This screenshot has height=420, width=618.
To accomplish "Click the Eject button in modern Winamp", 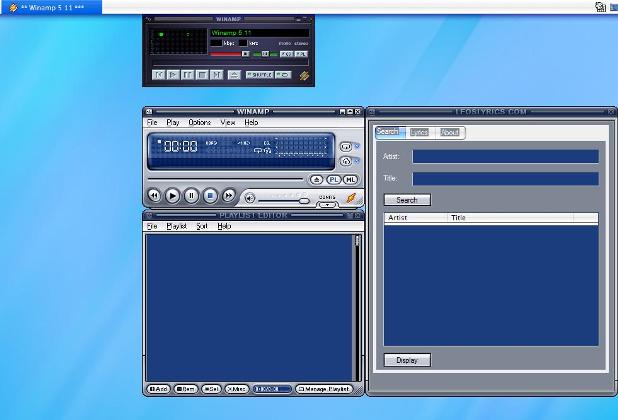I will [316, 180].
